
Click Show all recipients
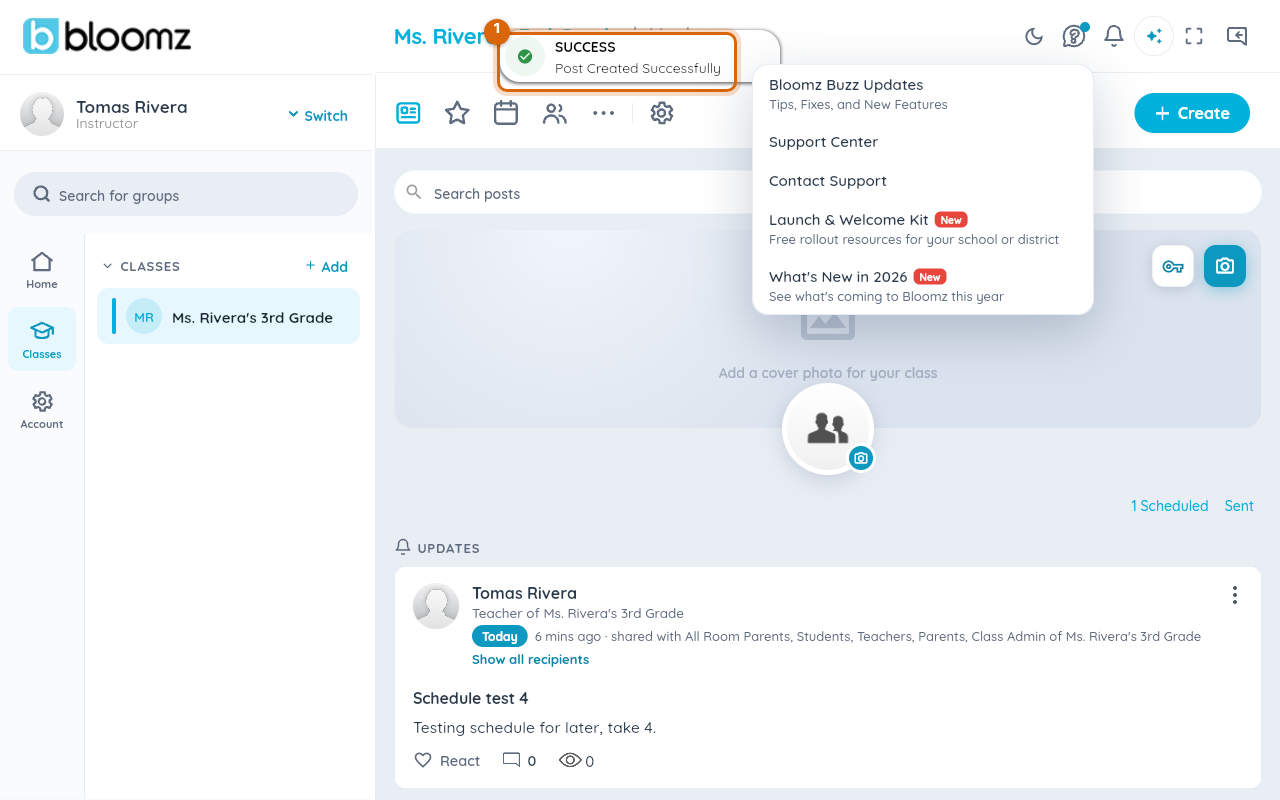tap(530, 659)
